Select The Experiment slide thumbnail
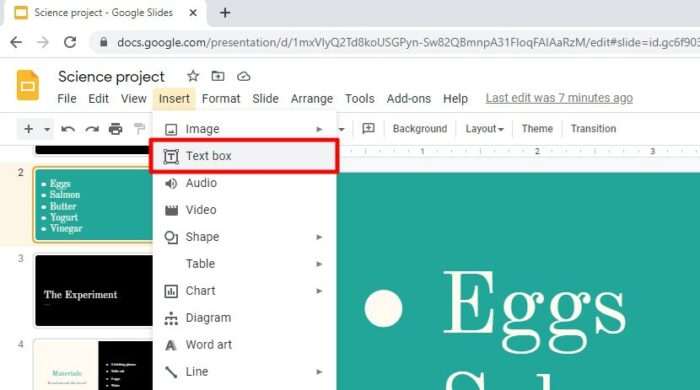The height and width of the screenshot is (390, 700). (x=93, y=291)
